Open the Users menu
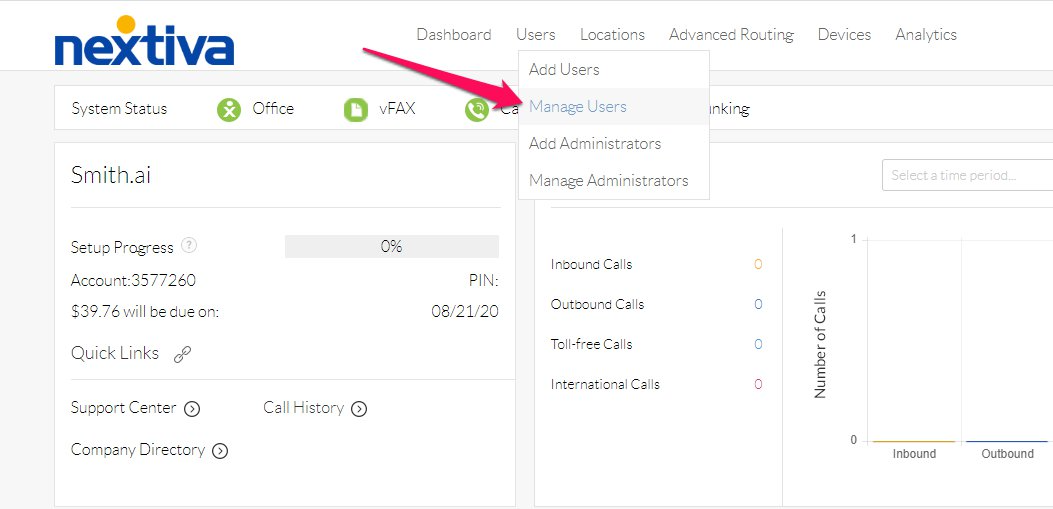Viewport: 1053px width, 509px height. pos(536,34)
